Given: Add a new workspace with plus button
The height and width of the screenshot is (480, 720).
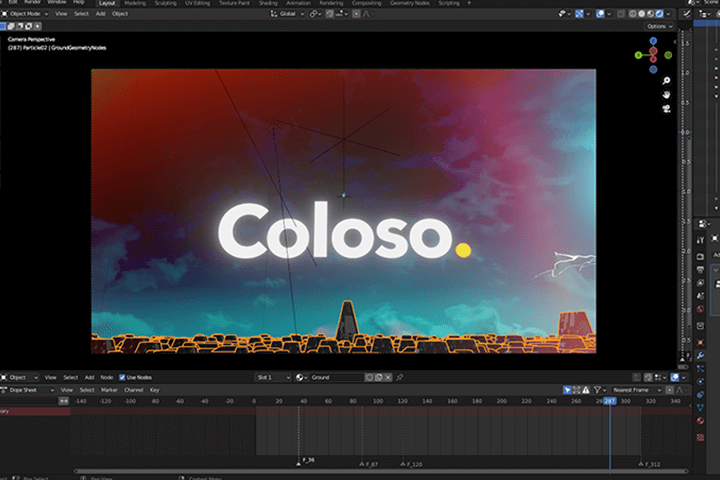Looking at the screenshot, I should 469,3.
